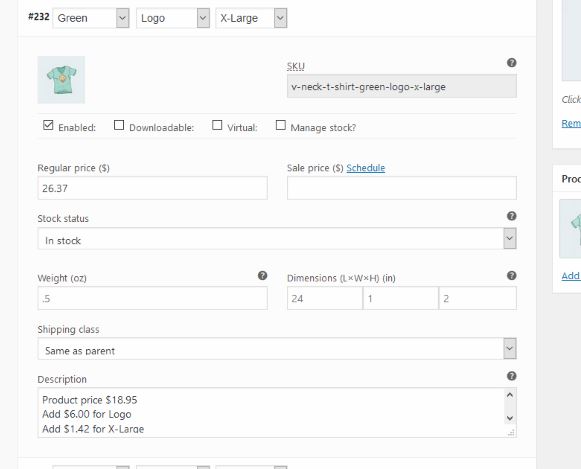Open the X-Large size dropdown
581x469 pixels.
pyautogui.click(x=251, y=18)
